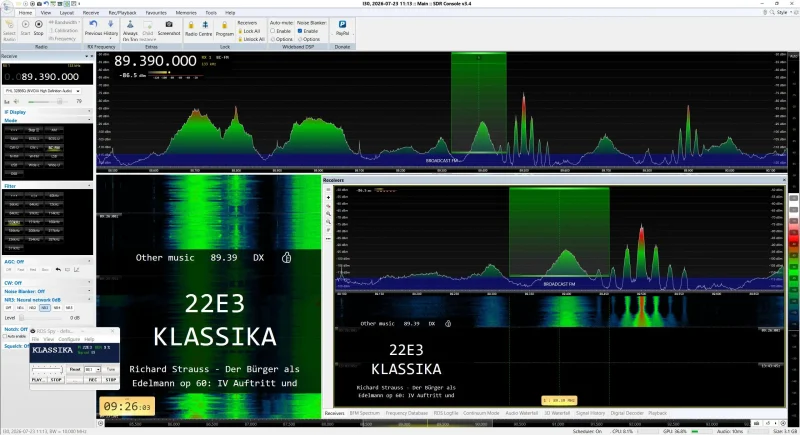Open the audio output device dropdown
This screenshot has width=800, height=435.
[x=42, y=91]
